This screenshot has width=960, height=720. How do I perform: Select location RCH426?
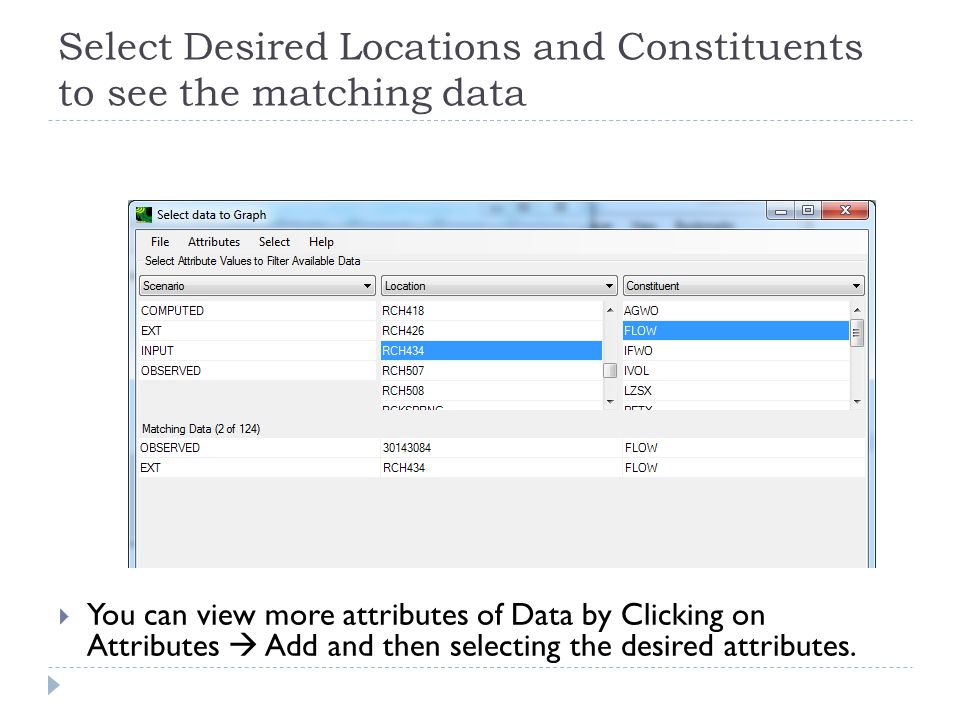[x=491, y=331]
